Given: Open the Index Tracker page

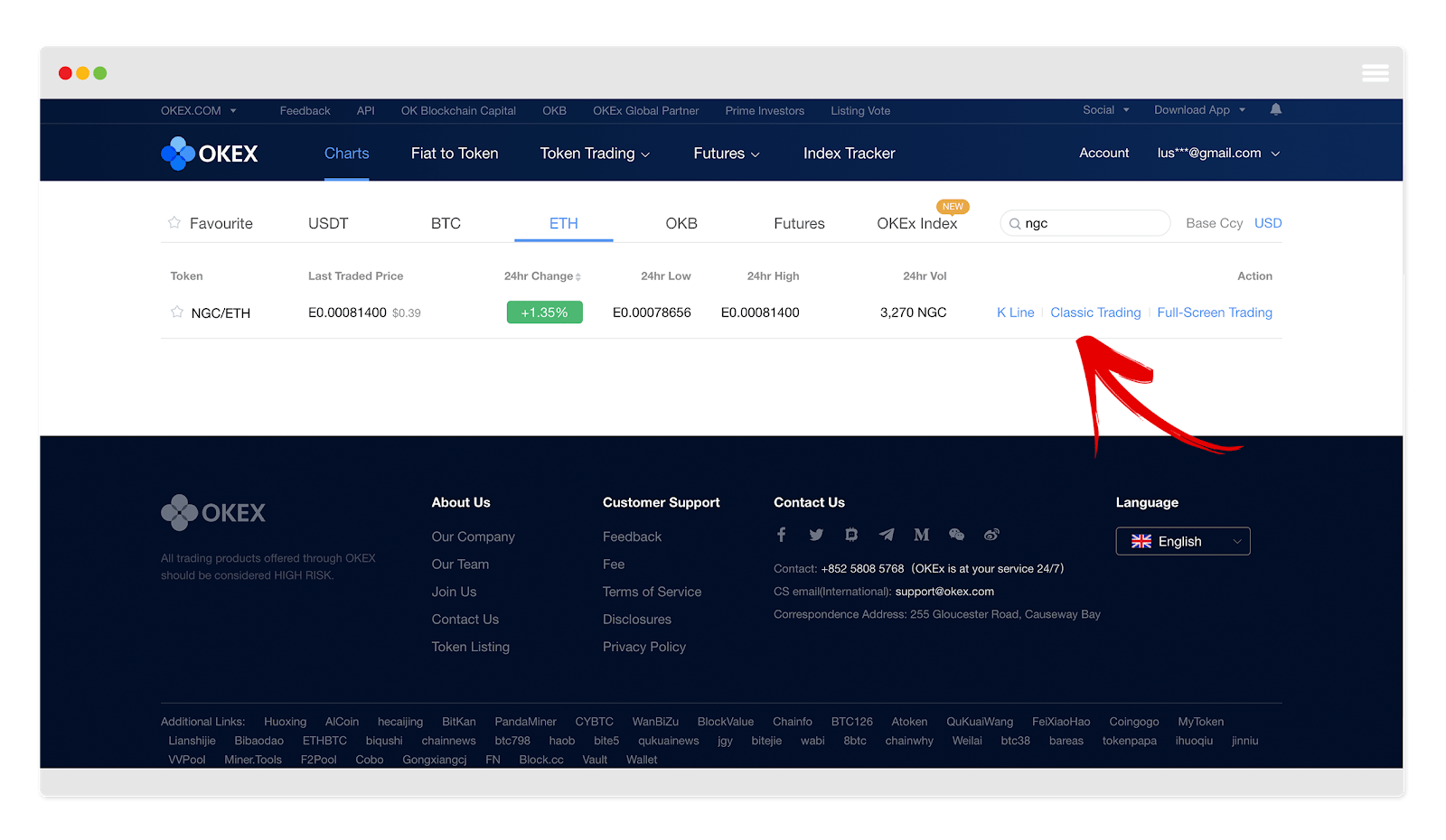Looking at the screenshot, I should point(849,154).
